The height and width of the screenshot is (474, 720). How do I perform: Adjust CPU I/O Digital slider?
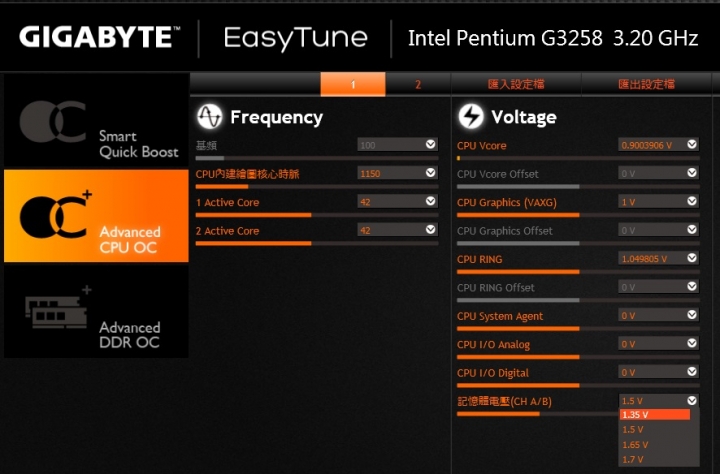578,385
